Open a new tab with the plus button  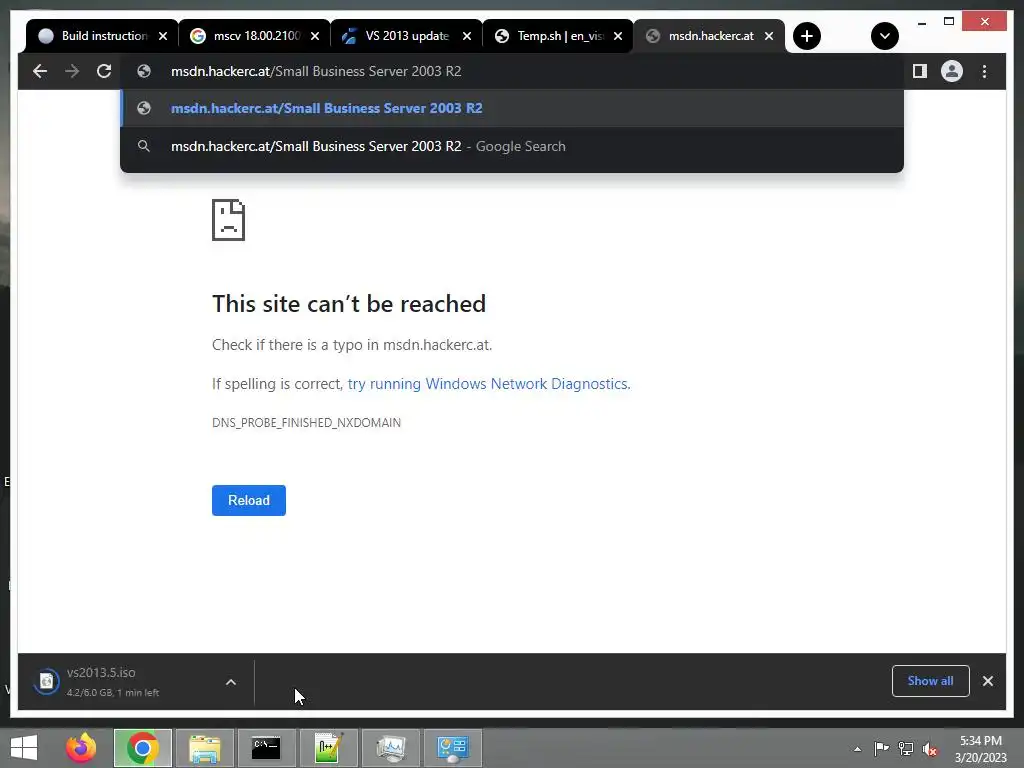[807, 36]
